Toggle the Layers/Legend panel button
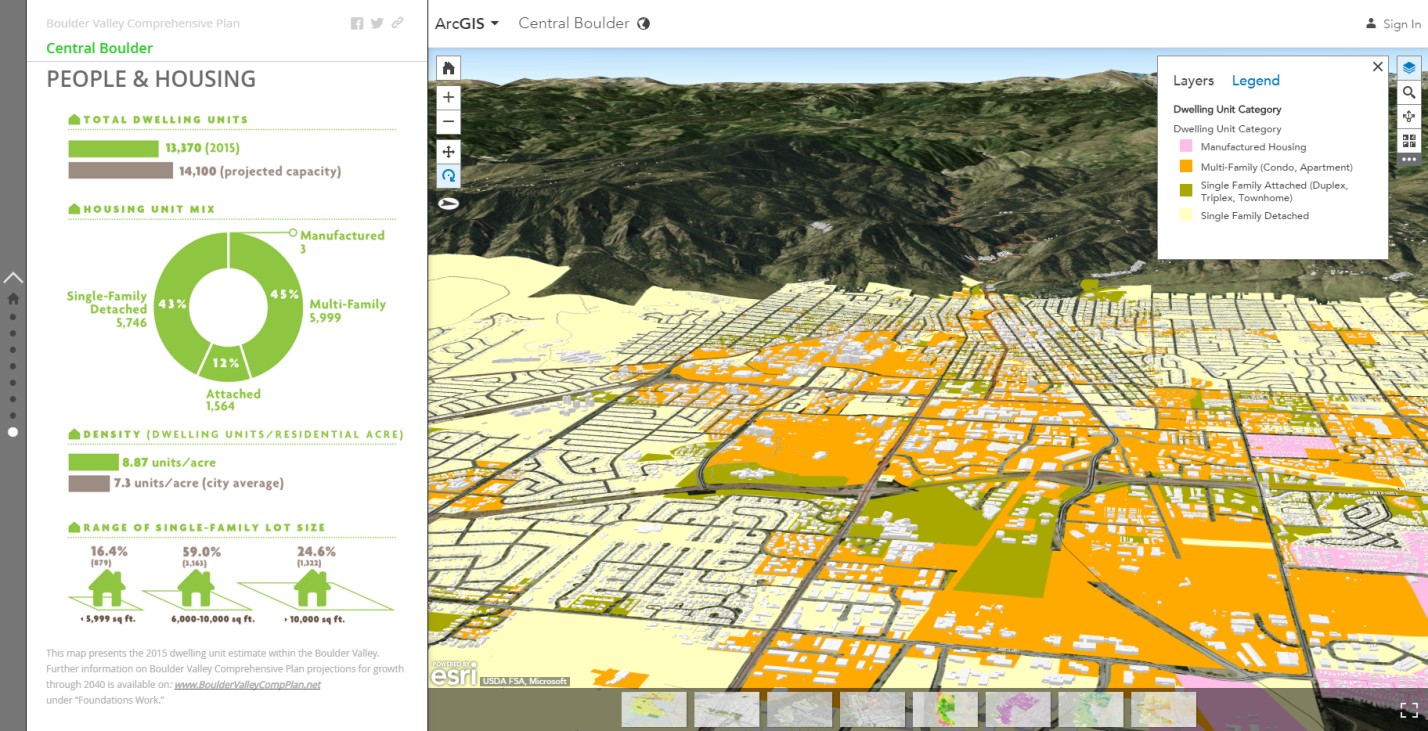Viewport: 1428px width, 731px height. (x=1409, y=68)
